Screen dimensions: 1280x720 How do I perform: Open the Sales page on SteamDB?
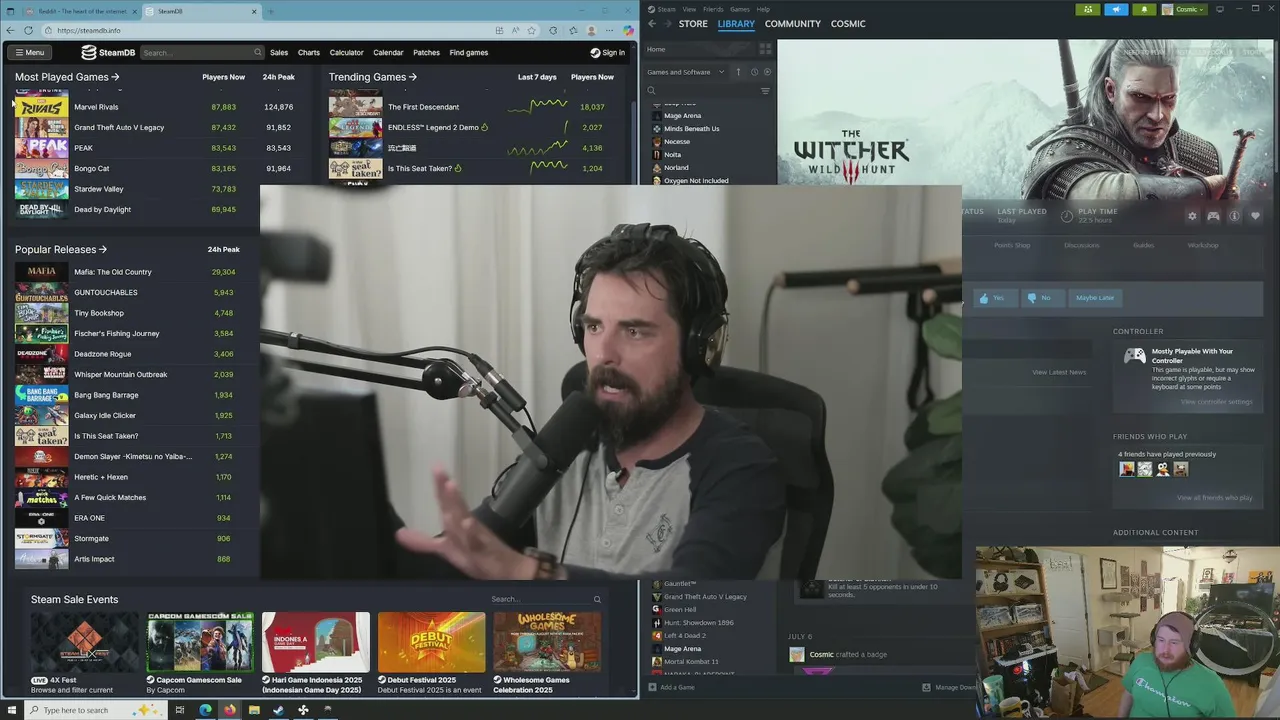pyautogui.click(x=279, y=52)
